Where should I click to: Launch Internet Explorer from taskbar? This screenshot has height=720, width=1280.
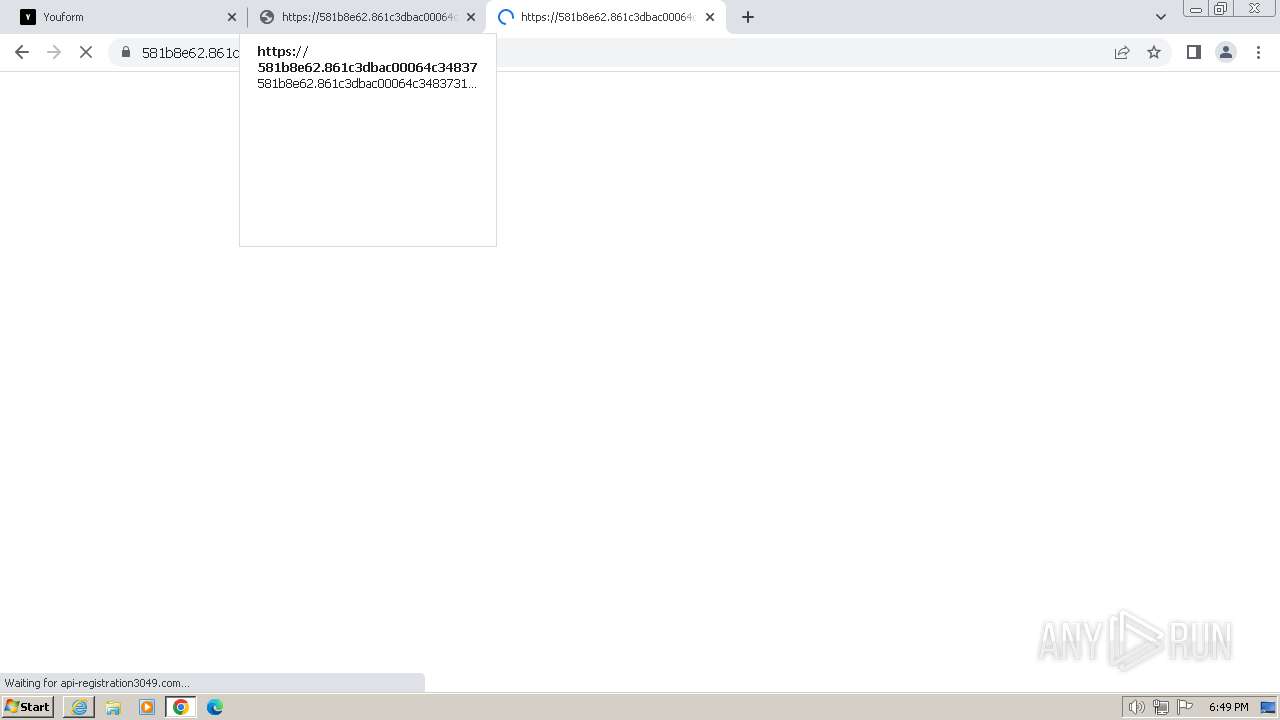(x=79, y=707)
